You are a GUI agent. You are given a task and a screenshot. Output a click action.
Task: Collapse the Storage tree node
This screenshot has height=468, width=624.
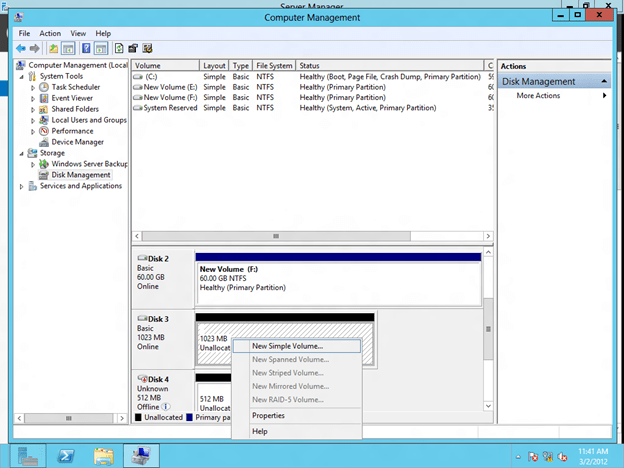[x=21, y=153]
